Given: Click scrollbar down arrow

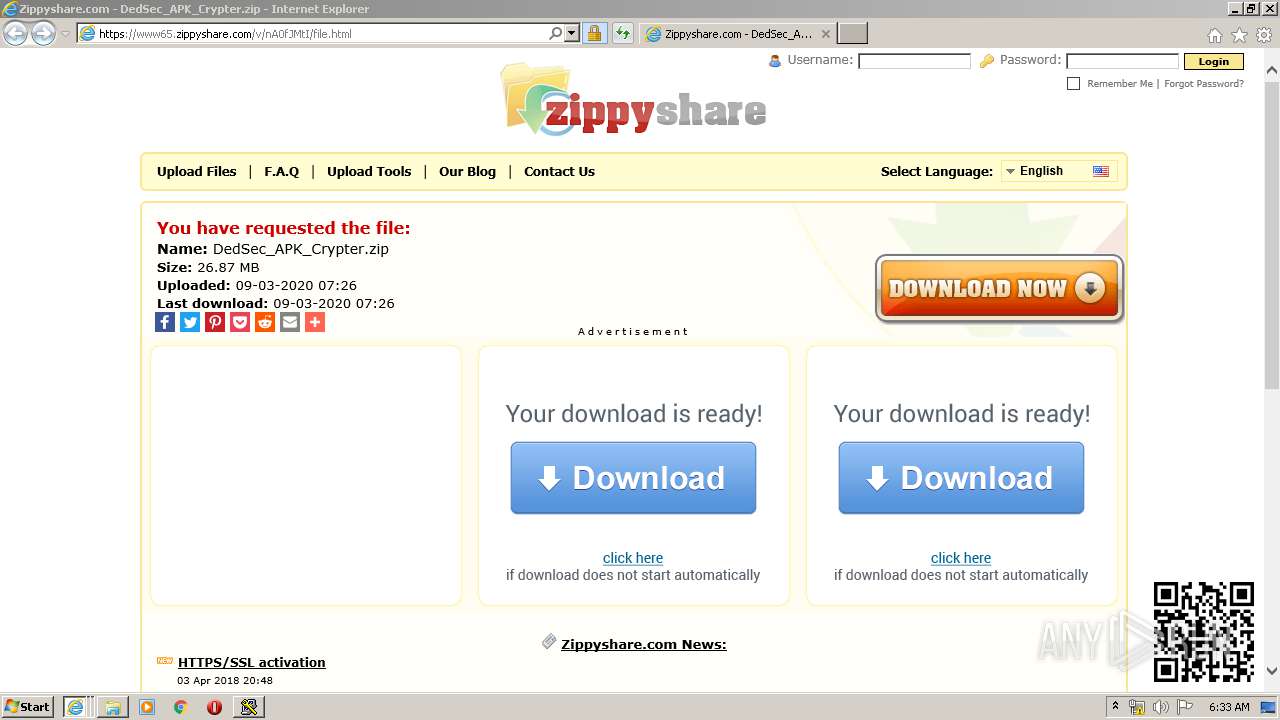Looking at the screenshot, I should pyautogui.click(x=1271, y=671).
